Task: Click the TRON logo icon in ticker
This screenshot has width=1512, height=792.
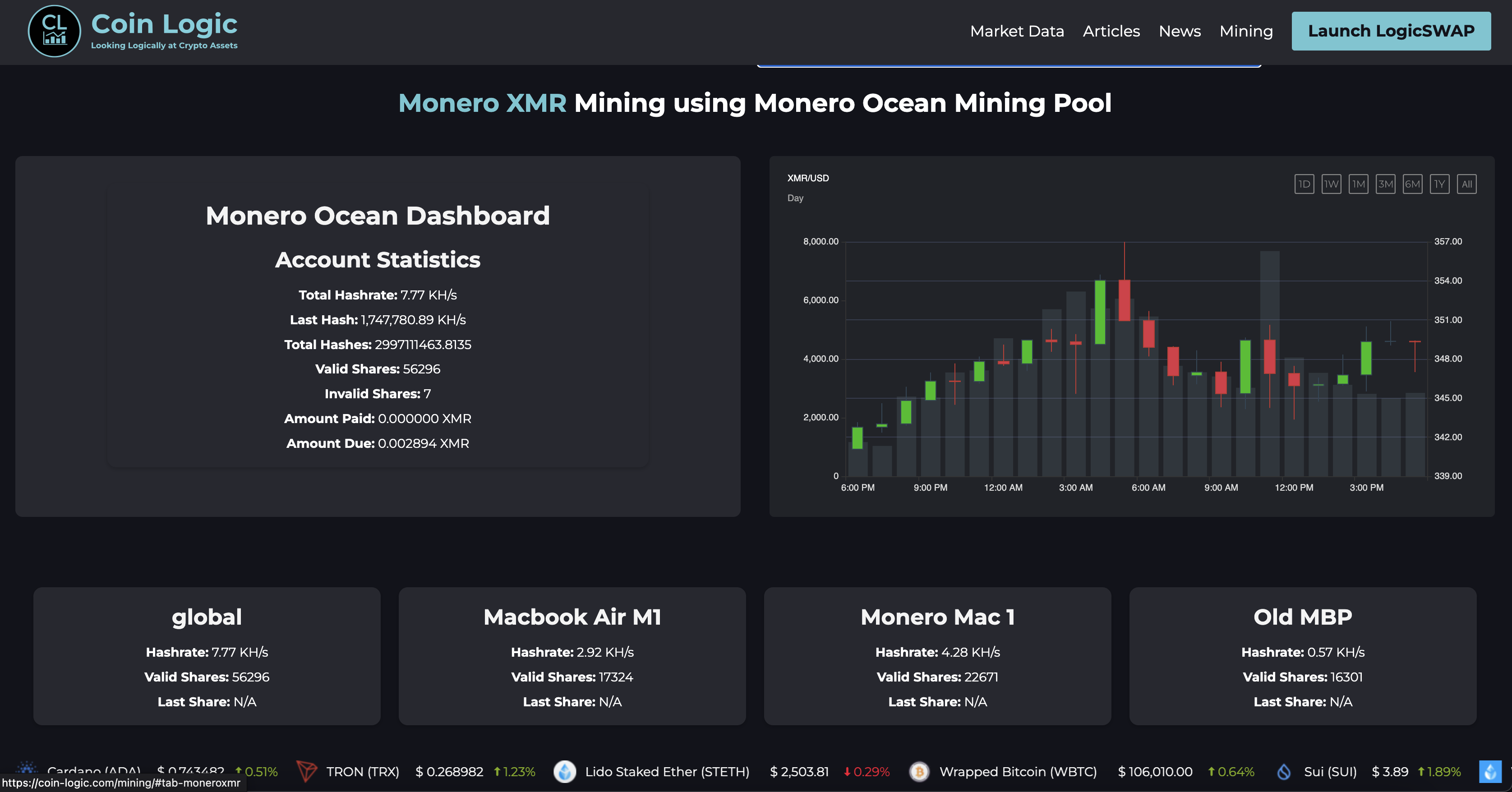Action: pos(306,771)
